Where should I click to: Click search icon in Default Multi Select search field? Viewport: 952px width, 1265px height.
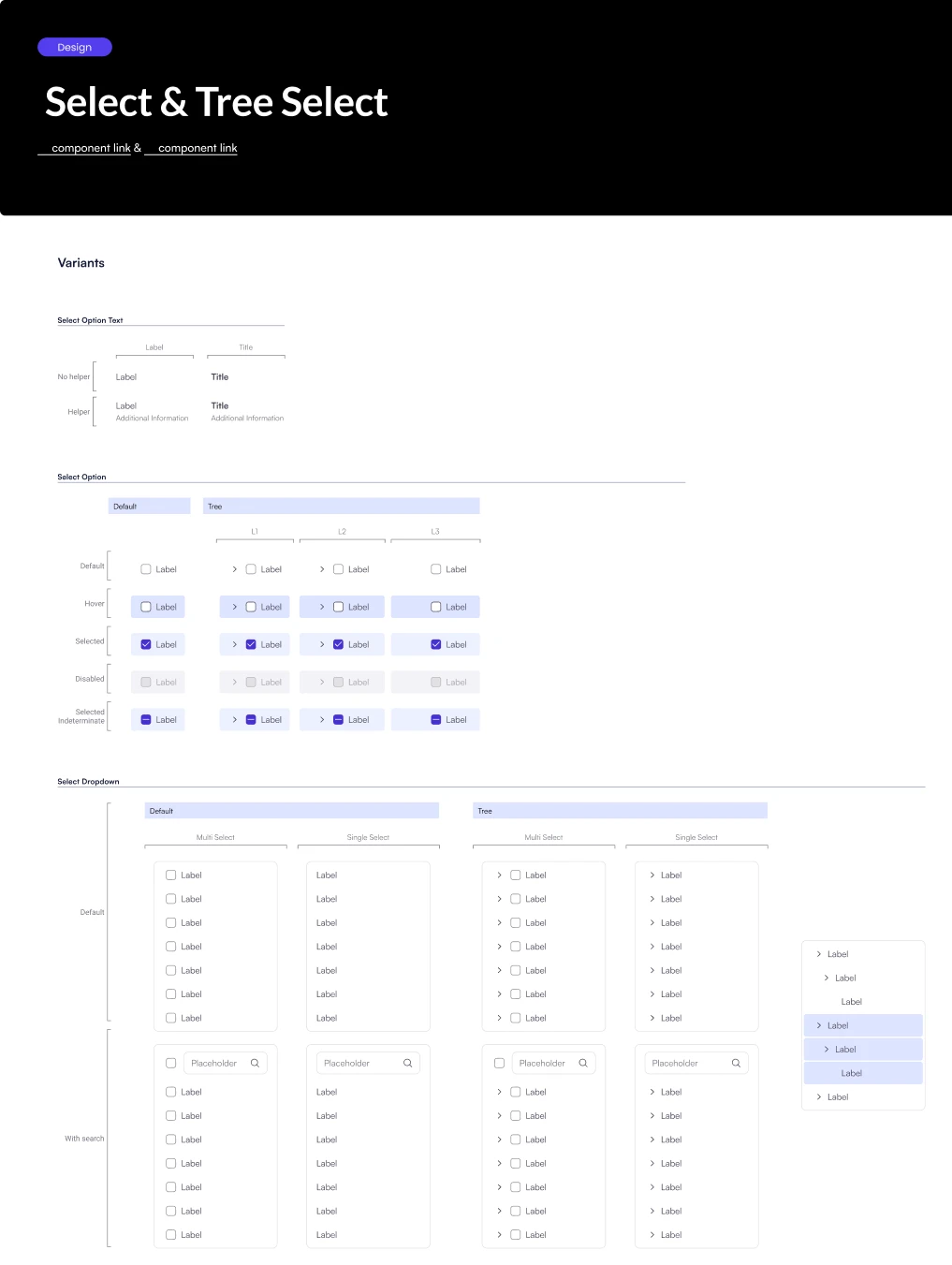(255, 1063)
